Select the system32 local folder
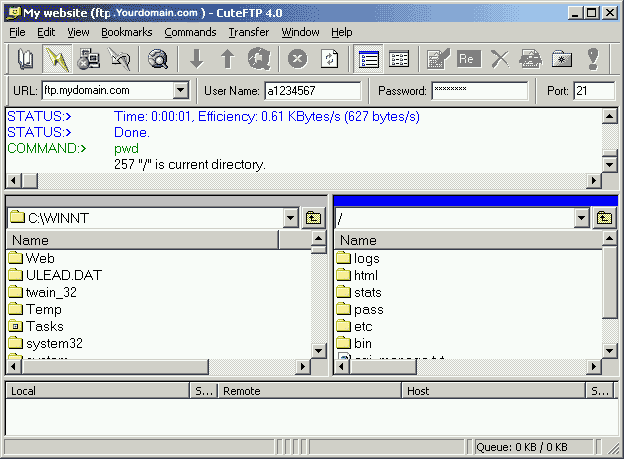The width and height of the screenshot is (624, 459). (x=45, y=343)
